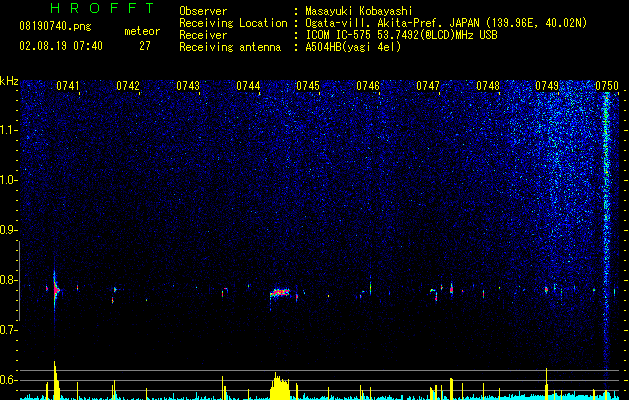Image resolution: width=629 pixels, height=400 pixels.
Task: Select the Ogata-vill. Akita-Pref. JAPAN location text
Action: click(446, 23)
